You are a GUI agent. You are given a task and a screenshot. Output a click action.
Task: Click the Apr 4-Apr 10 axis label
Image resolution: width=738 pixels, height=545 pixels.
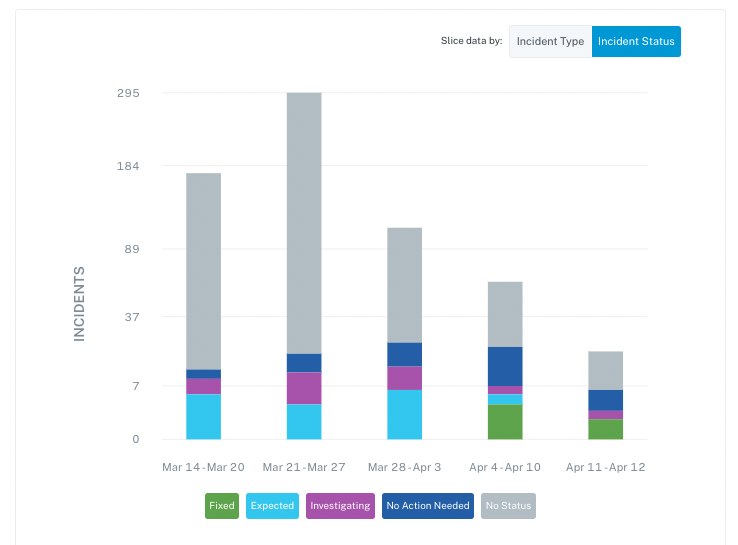pyautogui.click(x=505, y=467)
